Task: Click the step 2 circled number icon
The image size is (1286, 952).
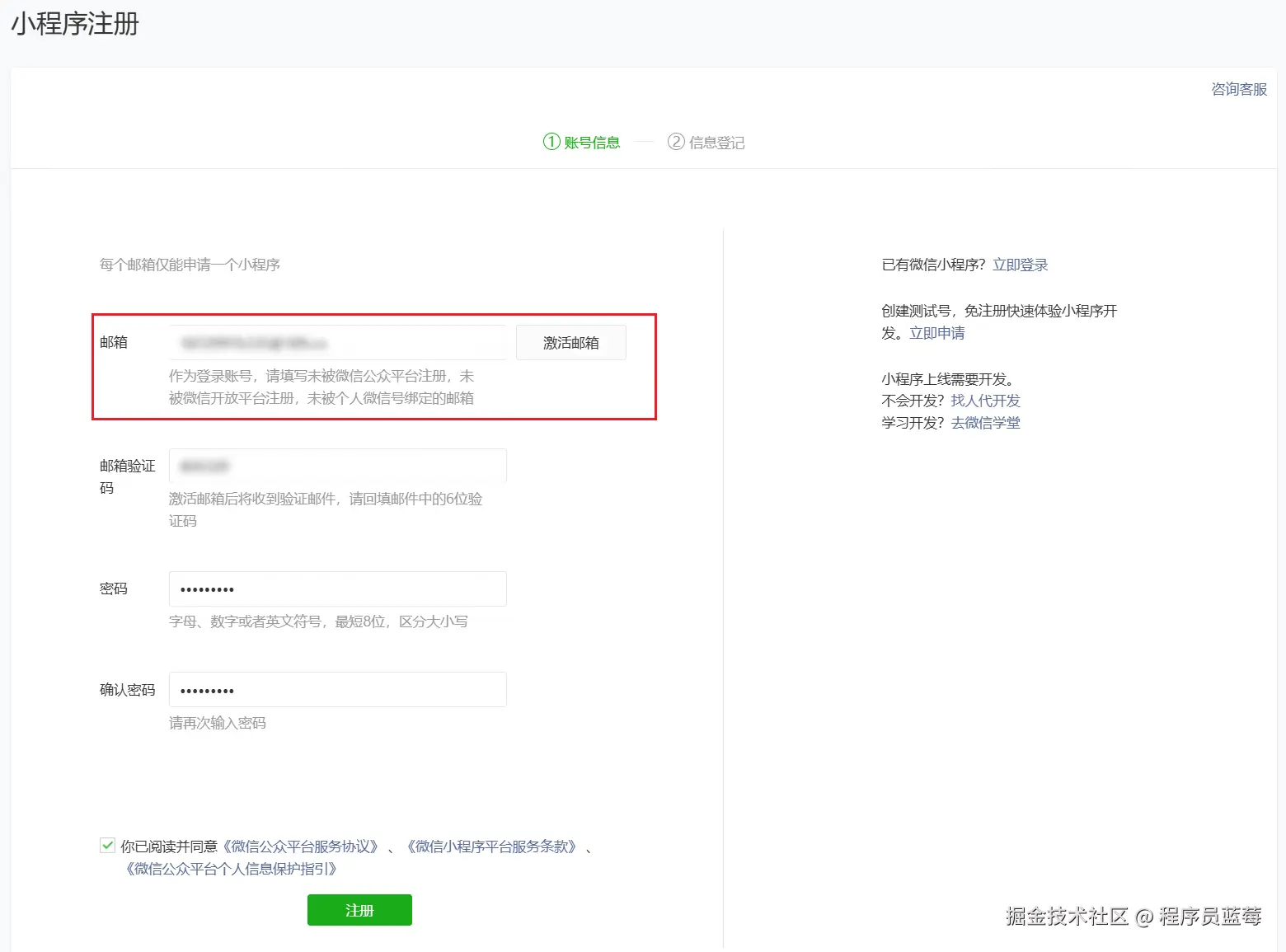Action: click(676, 142)
